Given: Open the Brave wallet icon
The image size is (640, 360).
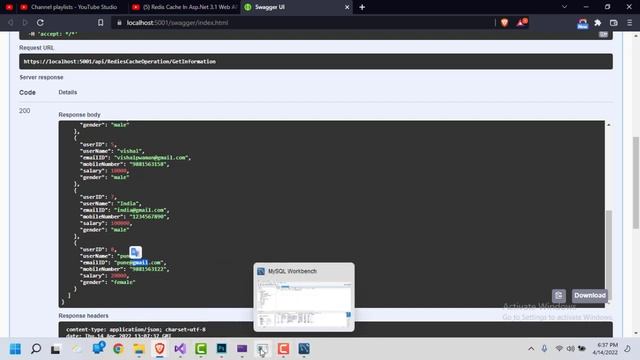Looking at the screenshot, I should tap(613, 23).
